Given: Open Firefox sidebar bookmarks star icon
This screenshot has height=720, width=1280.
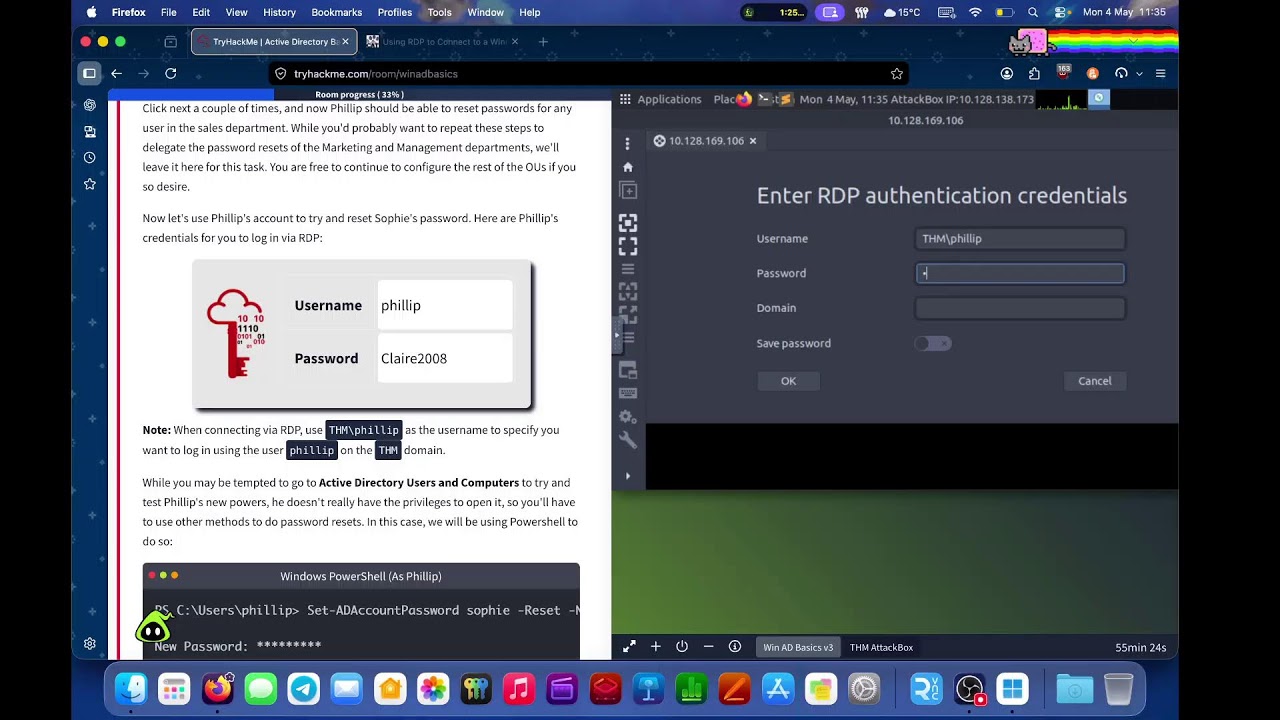Looking at the screenshot, I should pos(90,184).
